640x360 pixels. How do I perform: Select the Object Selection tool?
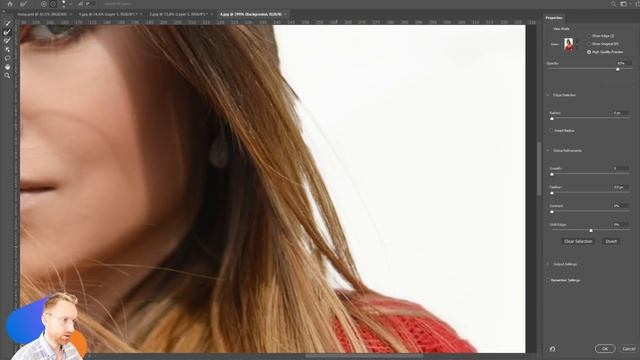[x=7, y=49]
